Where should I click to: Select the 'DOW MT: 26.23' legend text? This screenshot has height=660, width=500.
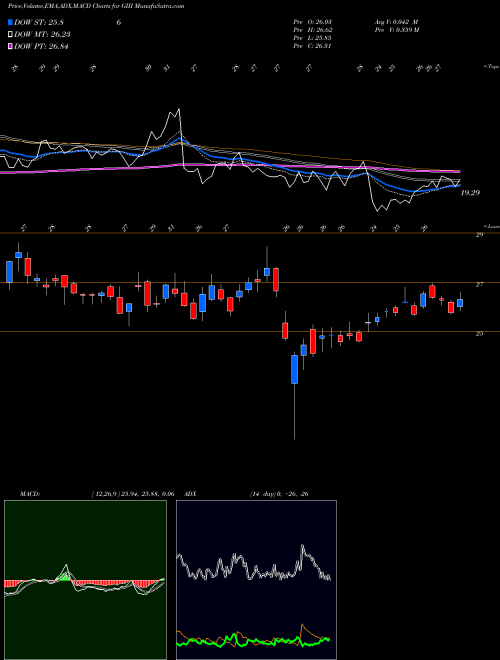42,35
